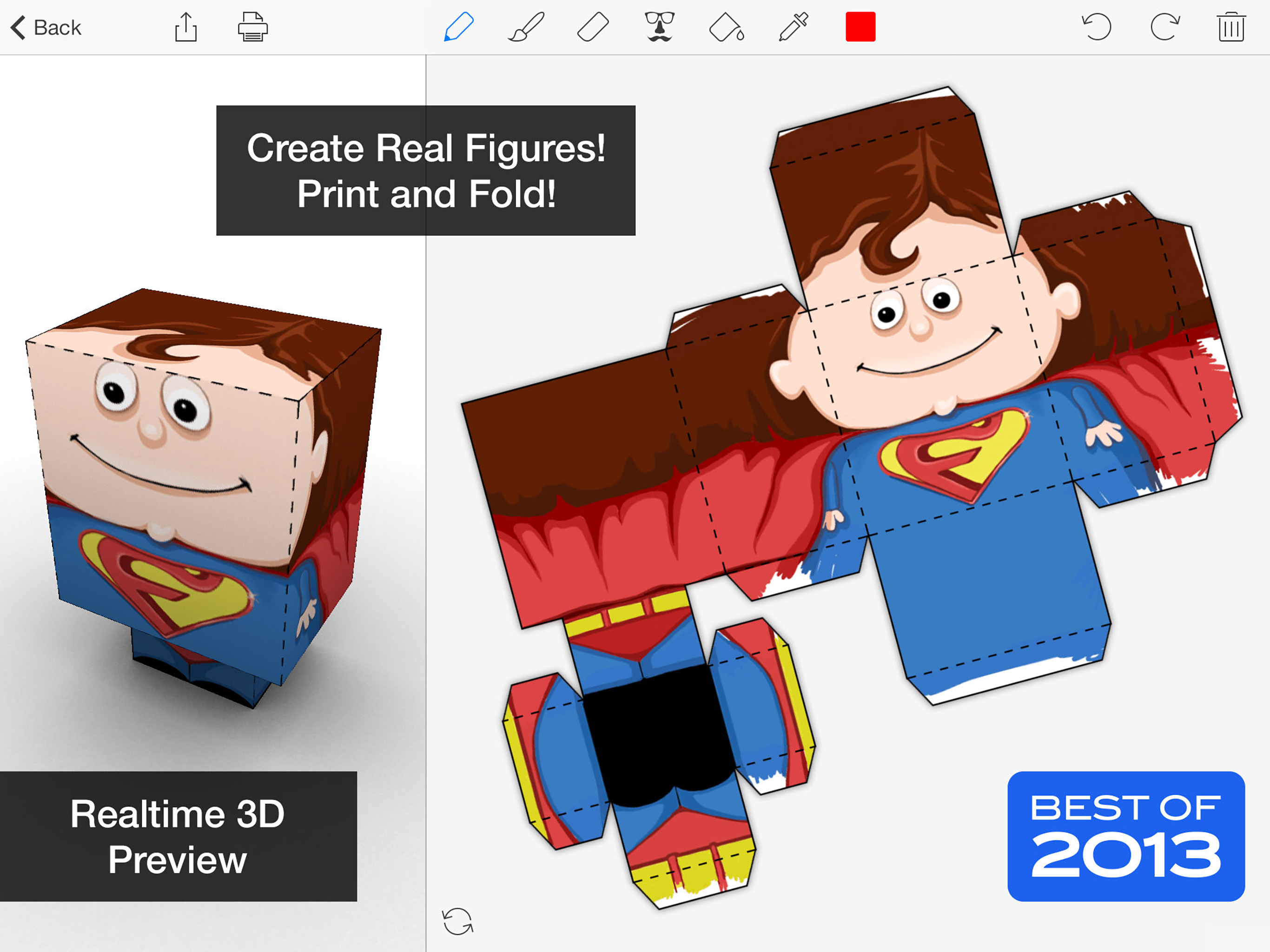Select the eyedropper color picker
The image size is (1270, 952).
[793, 27]
